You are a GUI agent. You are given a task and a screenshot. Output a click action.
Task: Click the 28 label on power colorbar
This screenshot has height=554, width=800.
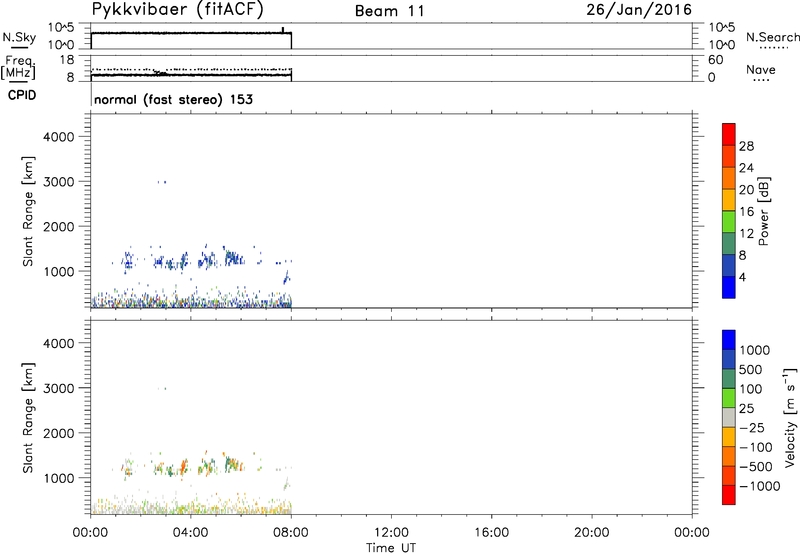point(746,146)
